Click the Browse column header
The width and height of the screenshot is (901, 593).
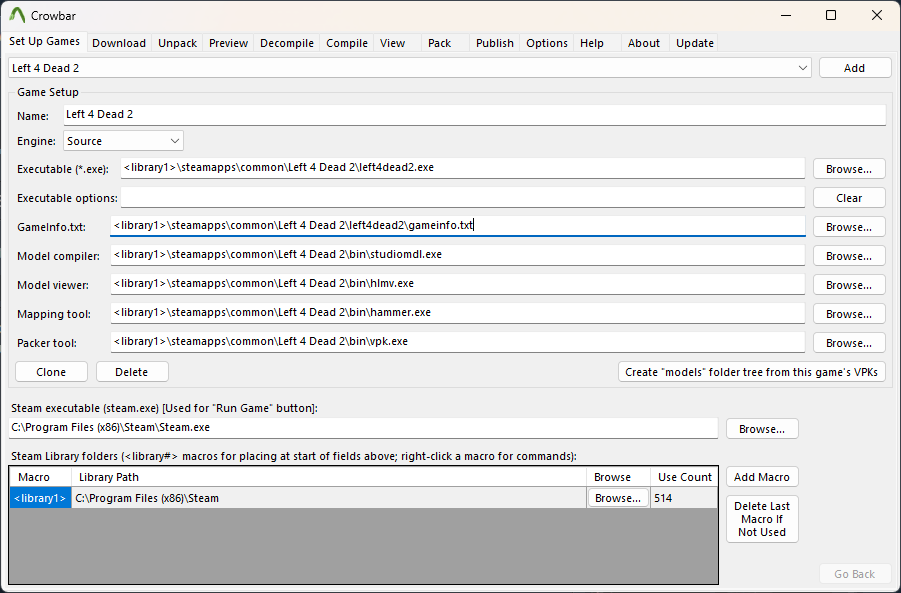click(618, 477)
